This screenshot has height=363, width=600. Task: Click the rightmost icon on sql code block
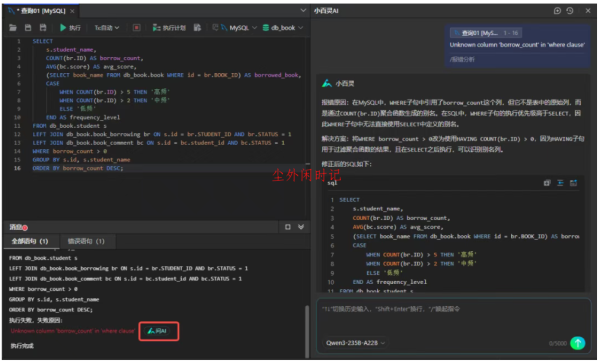(x=574, y=183)
